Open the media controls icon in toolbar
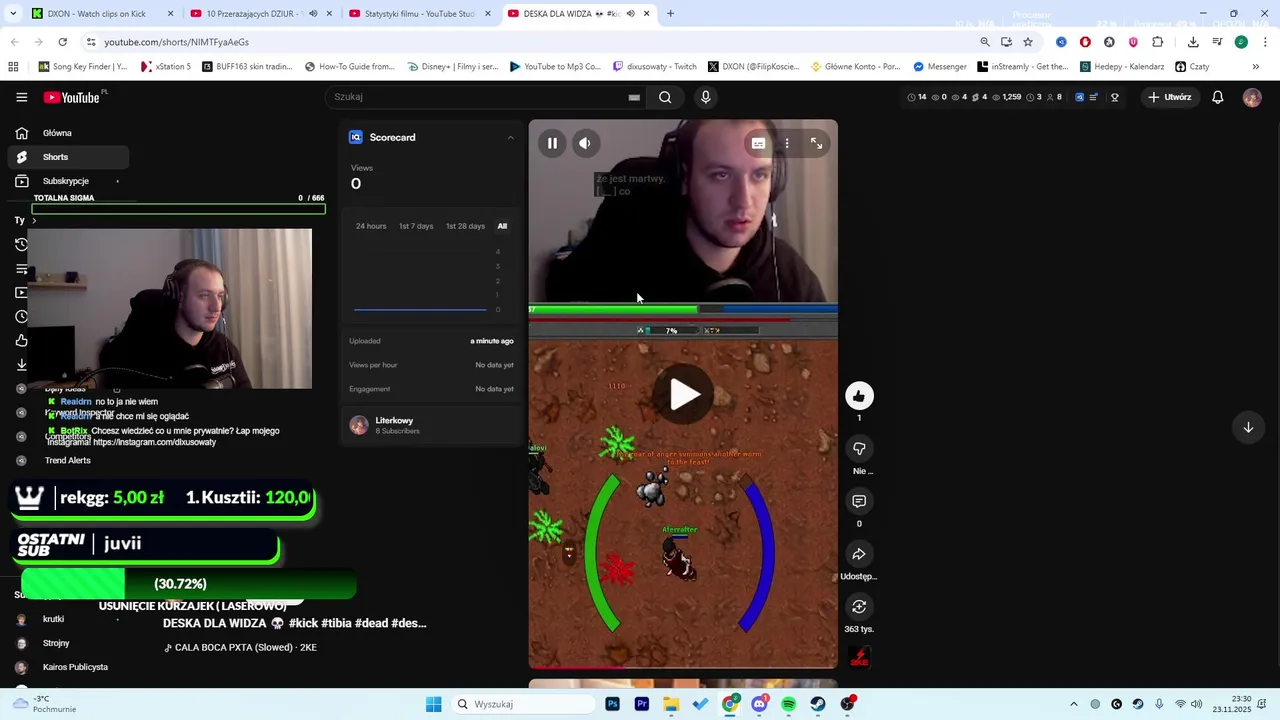Image resolution: width=1280 pixels, height=720 pixels. pos(1217,42)
